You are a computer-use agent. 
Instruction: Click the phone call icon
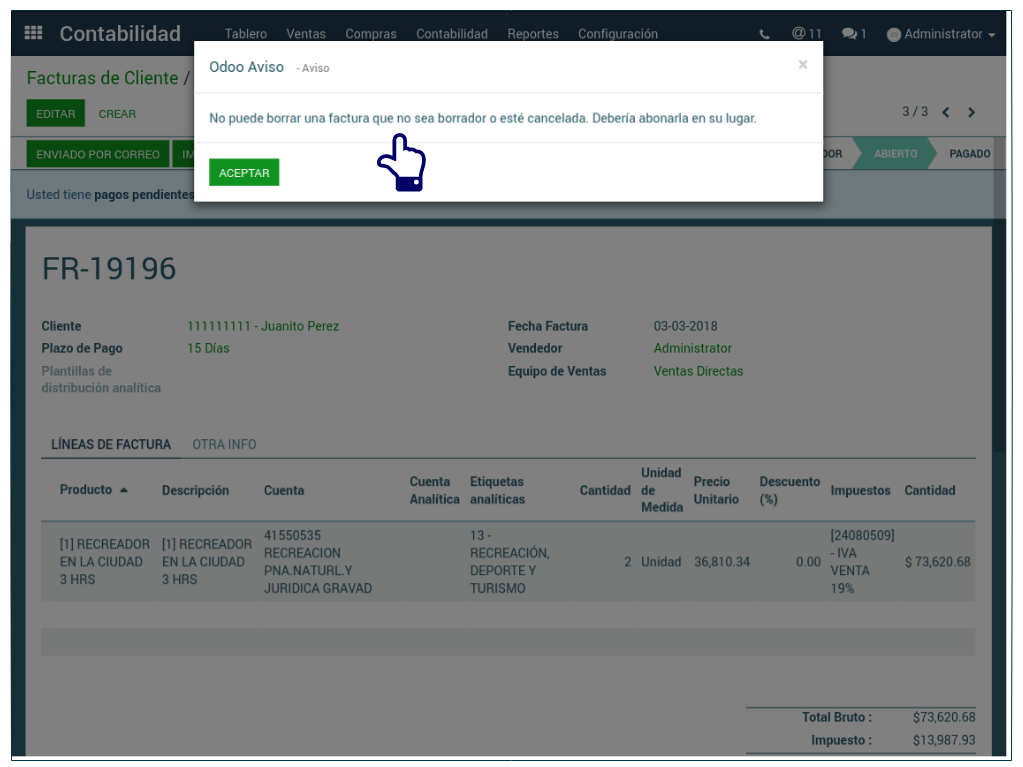[765, 34]
